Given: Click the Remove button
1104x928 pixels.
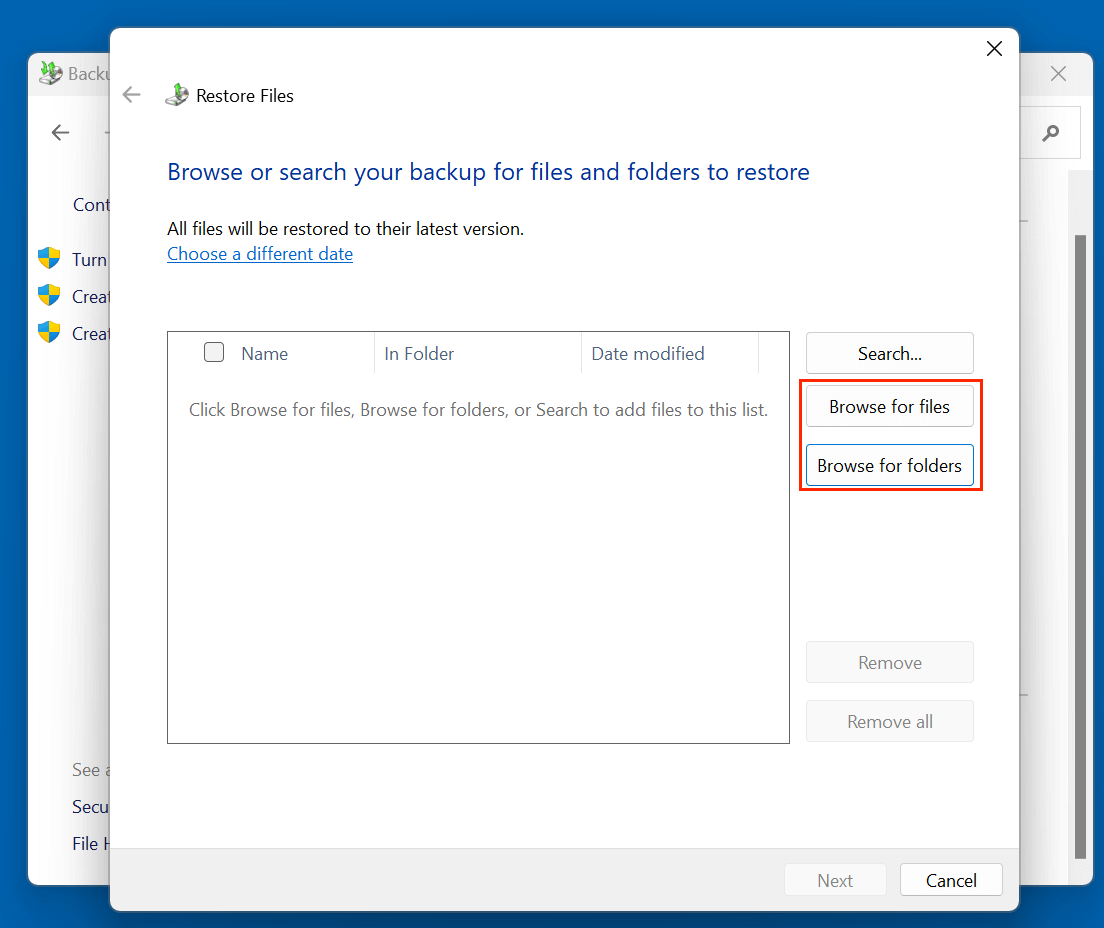Looking at the screenshot, I should point(889,662).
